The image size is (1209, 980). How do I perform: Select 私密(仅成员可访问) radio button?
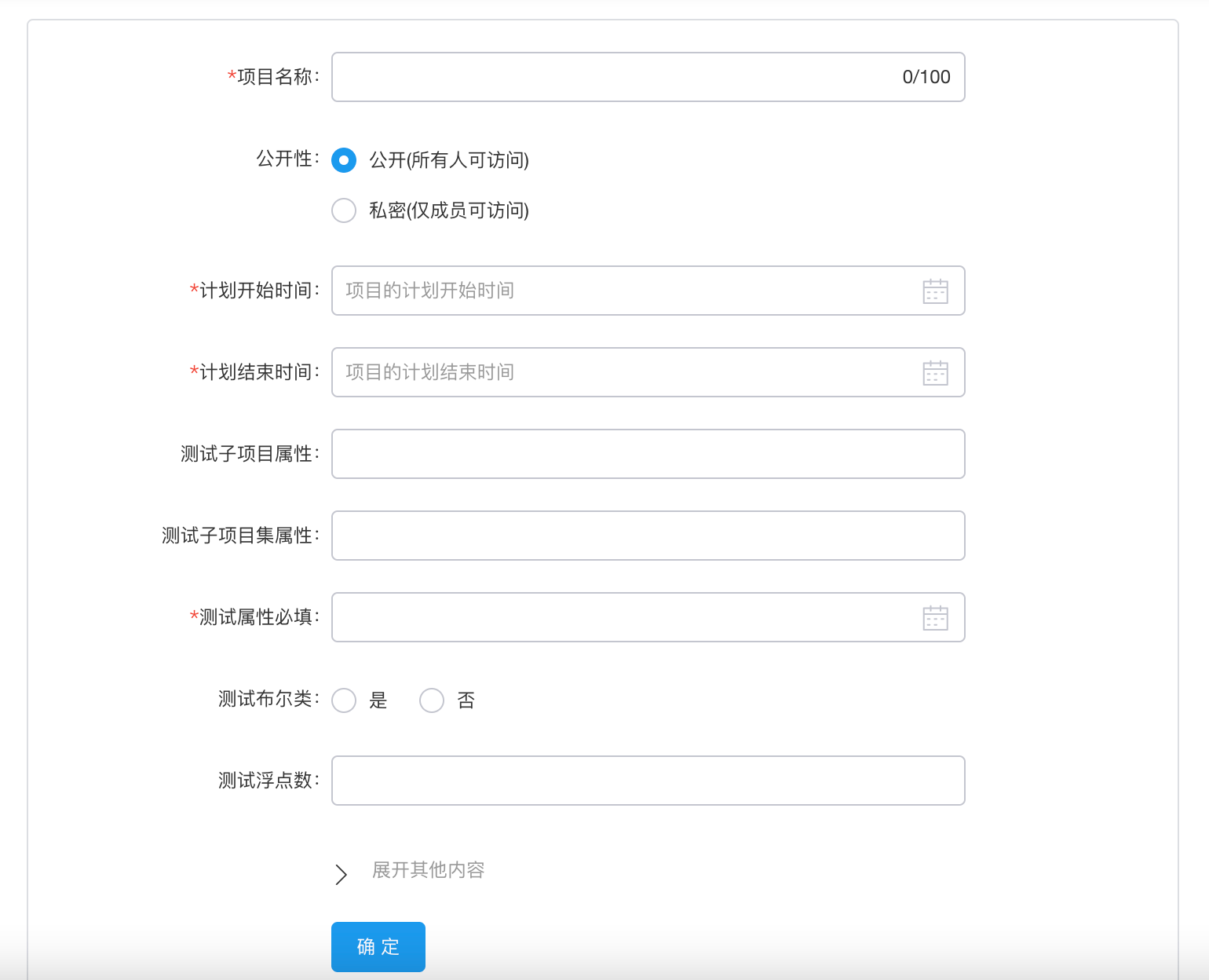[x=344, y=210]
